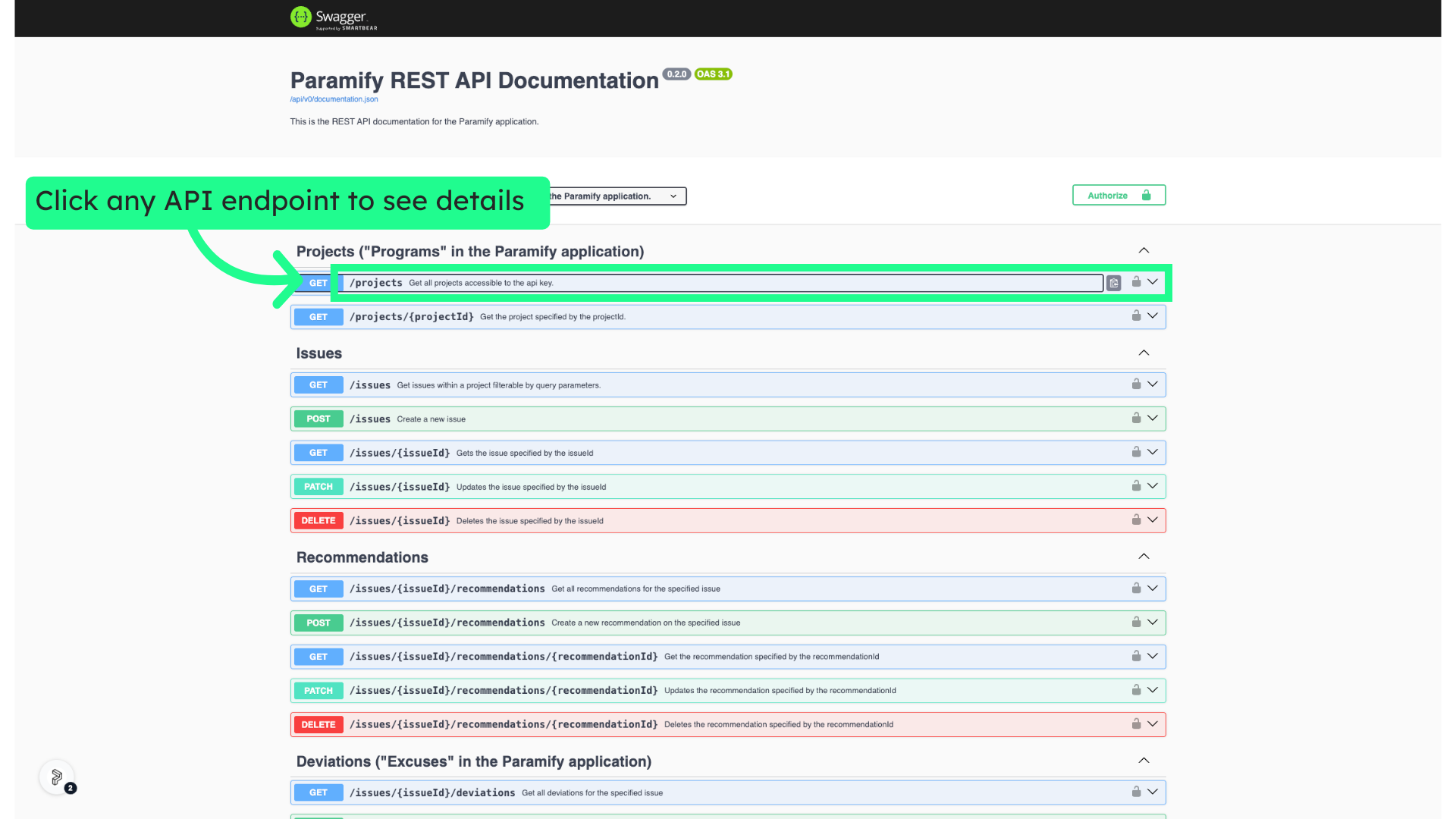1456x819 pixels.
Task: Click the POST badge for /issues
Action: [318, 419]
